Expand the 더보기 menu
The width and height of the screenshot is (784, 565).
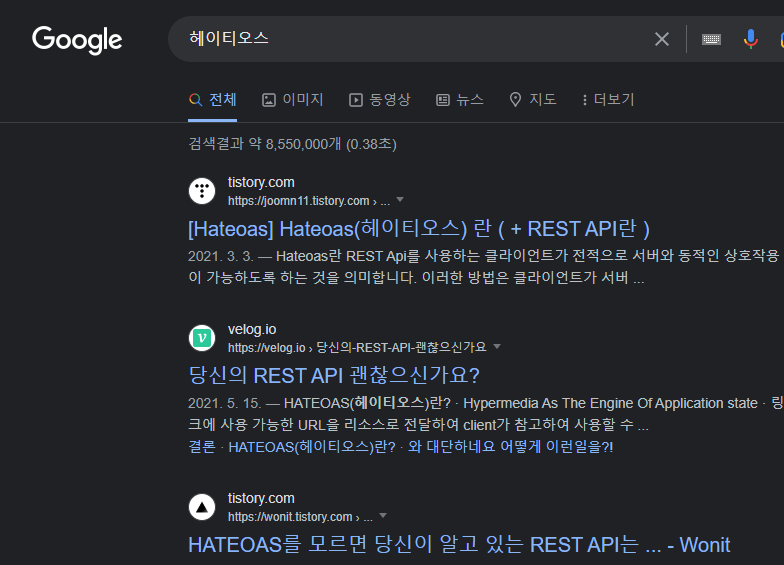point(608,100)
